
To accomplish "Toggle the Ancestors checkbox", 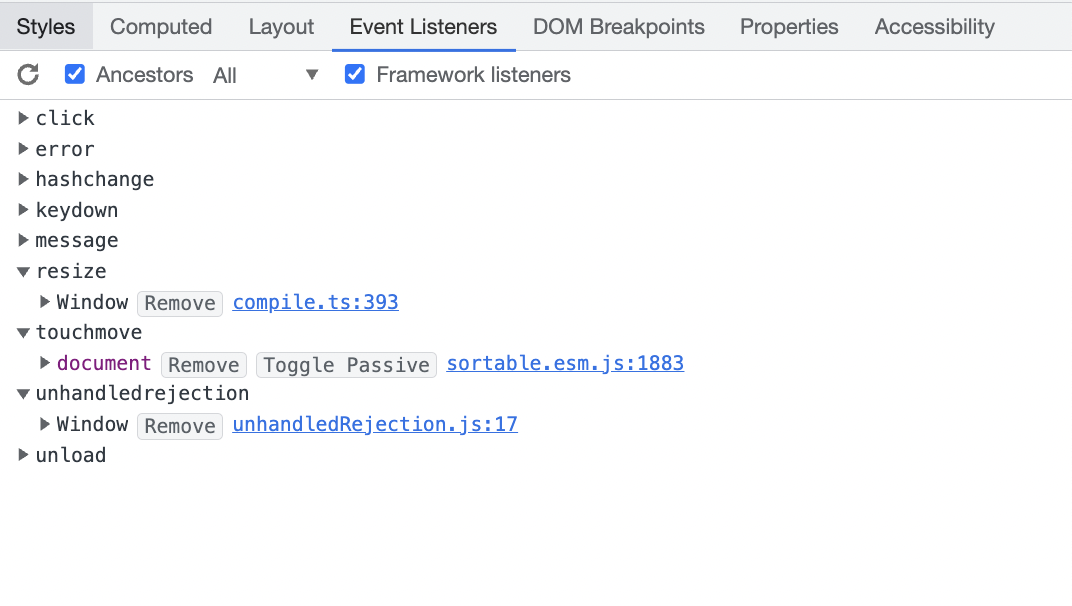I will (75, 74).
